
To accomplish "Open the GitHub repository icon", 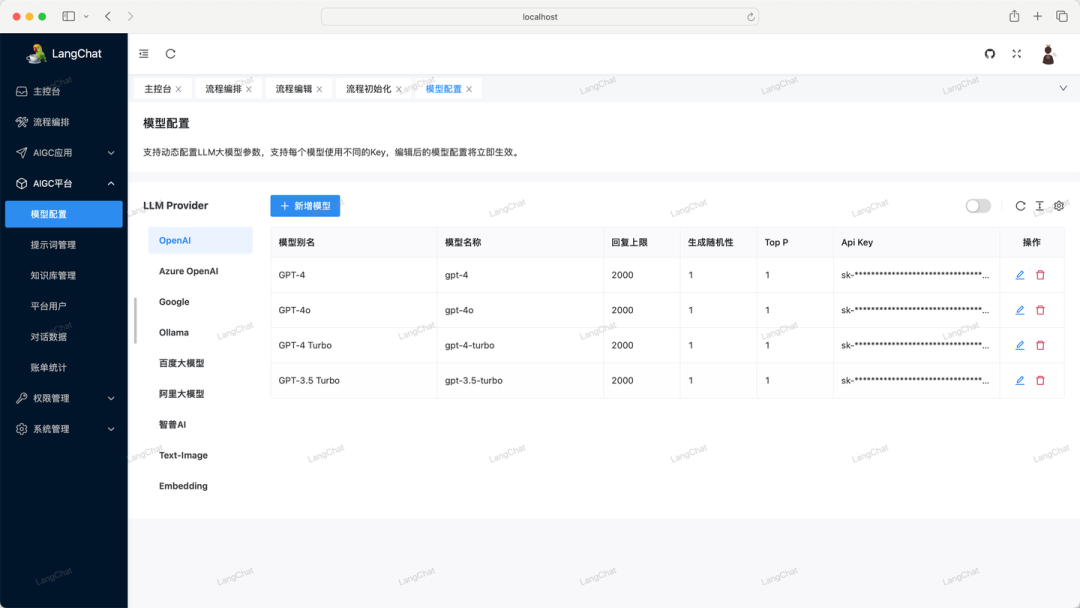I will coord(990,53).
